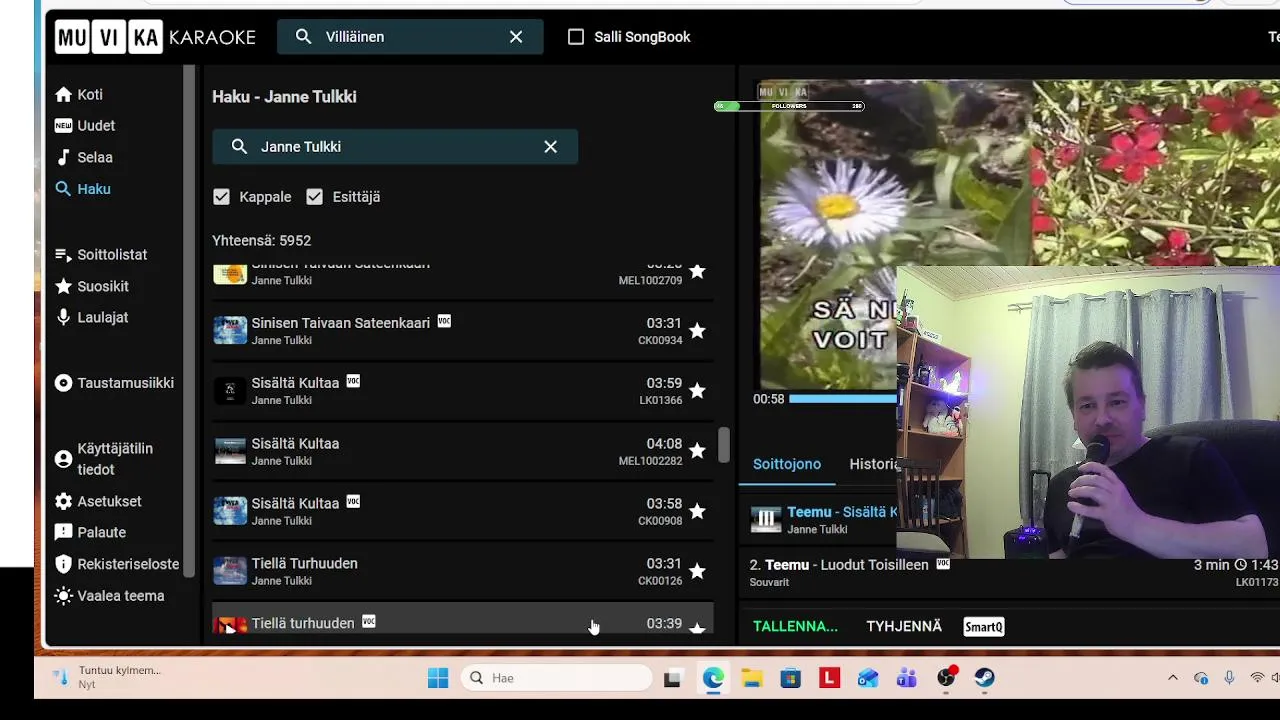This screenshot has height=720, width=1280.
Task: Open the Selaa browse section
Action: [84, 157]
